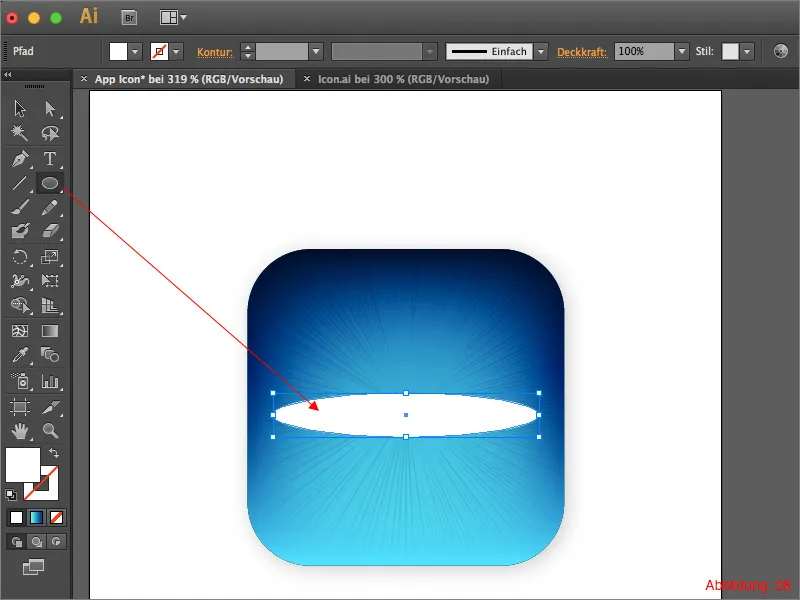The width and height of the screenshot is (800, 600).
Task: Select the Rotate tool
Action: tap(20, 257)
